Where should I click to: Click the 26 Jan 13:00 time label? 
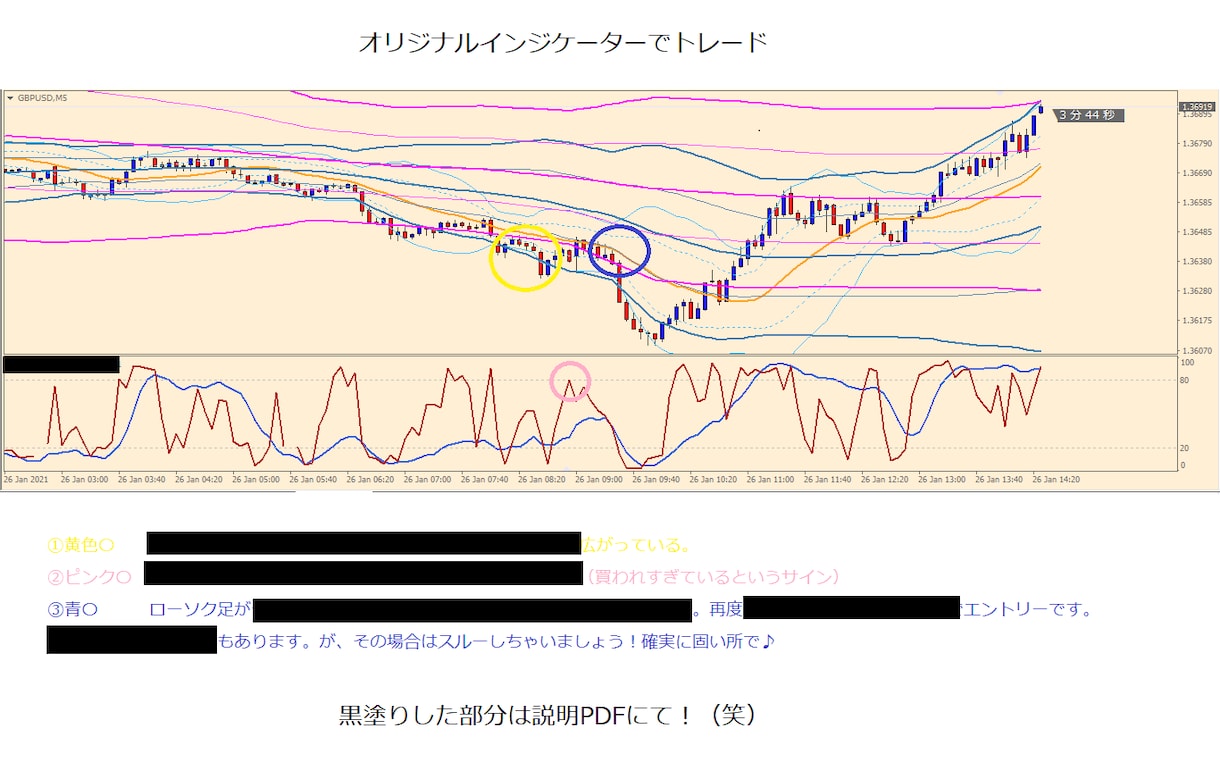pos(941,480)
